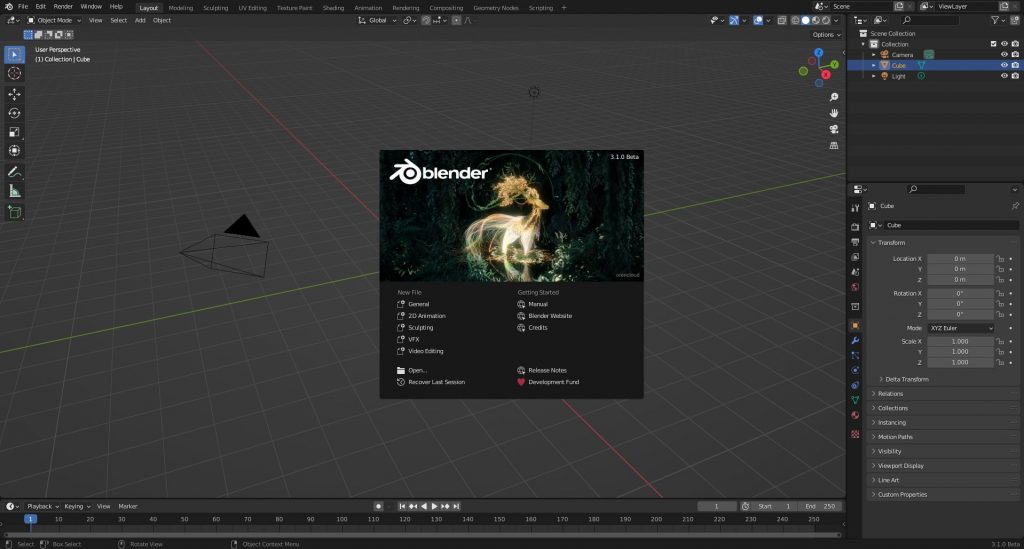Open the Output properties tab

855,242
